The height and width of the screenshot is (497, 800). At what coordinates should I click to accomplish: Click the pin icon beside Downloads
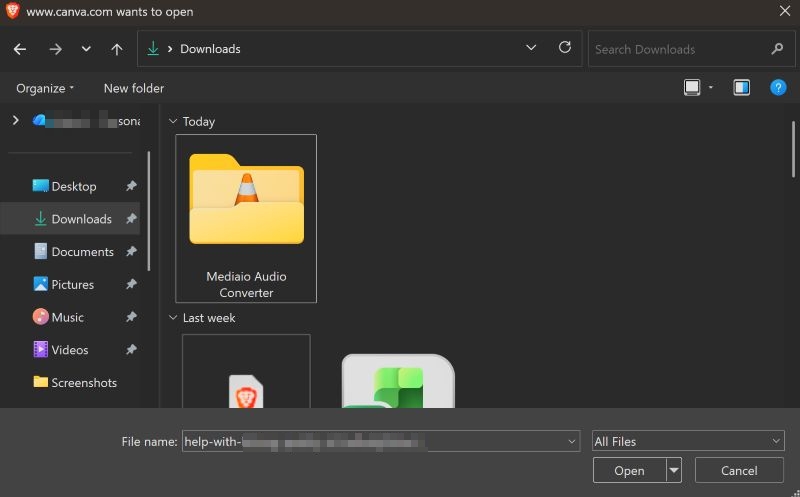coord(131,218)
